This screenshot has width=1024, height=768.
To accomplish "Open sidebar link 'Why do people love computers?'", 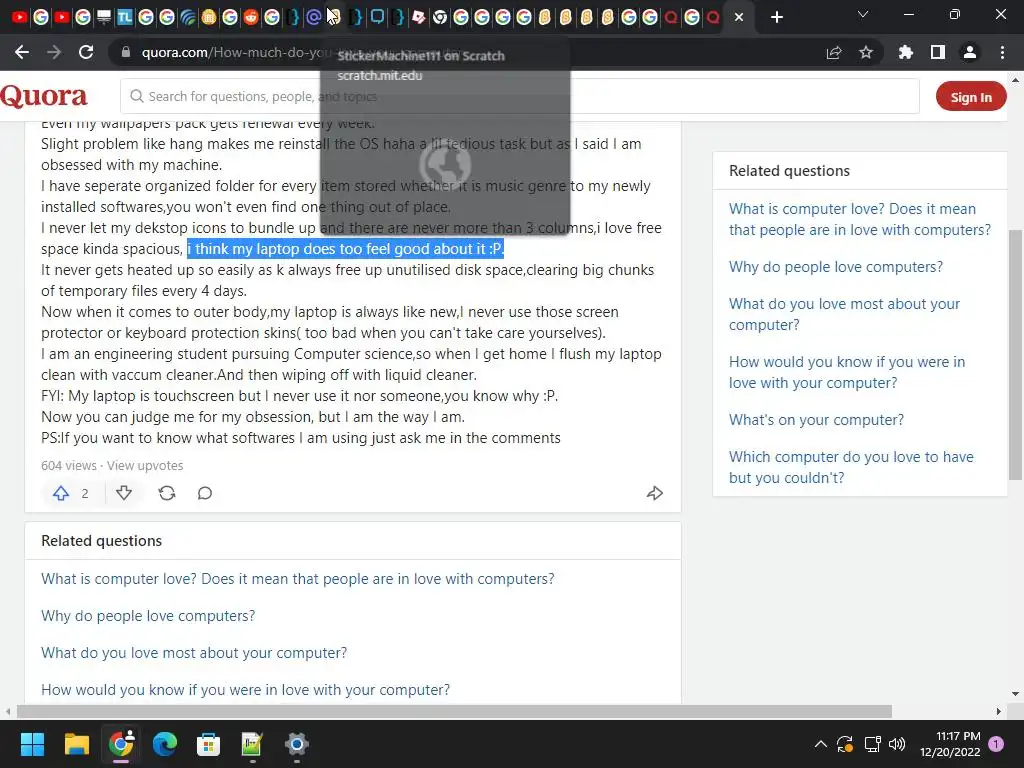I will click(835, 267).
